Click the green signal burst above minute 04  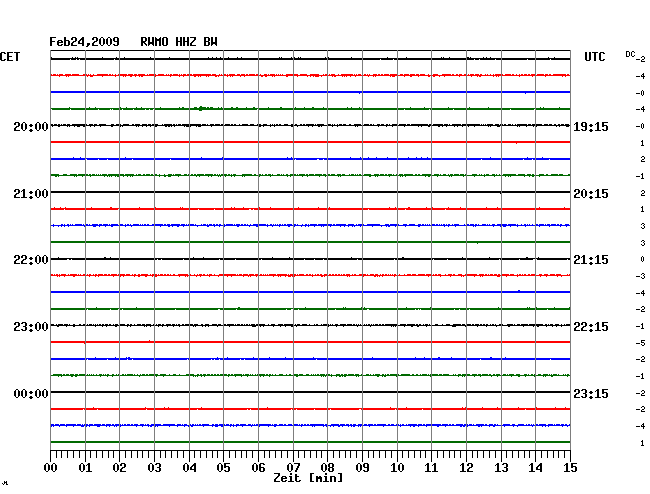[x=203, y=109]
